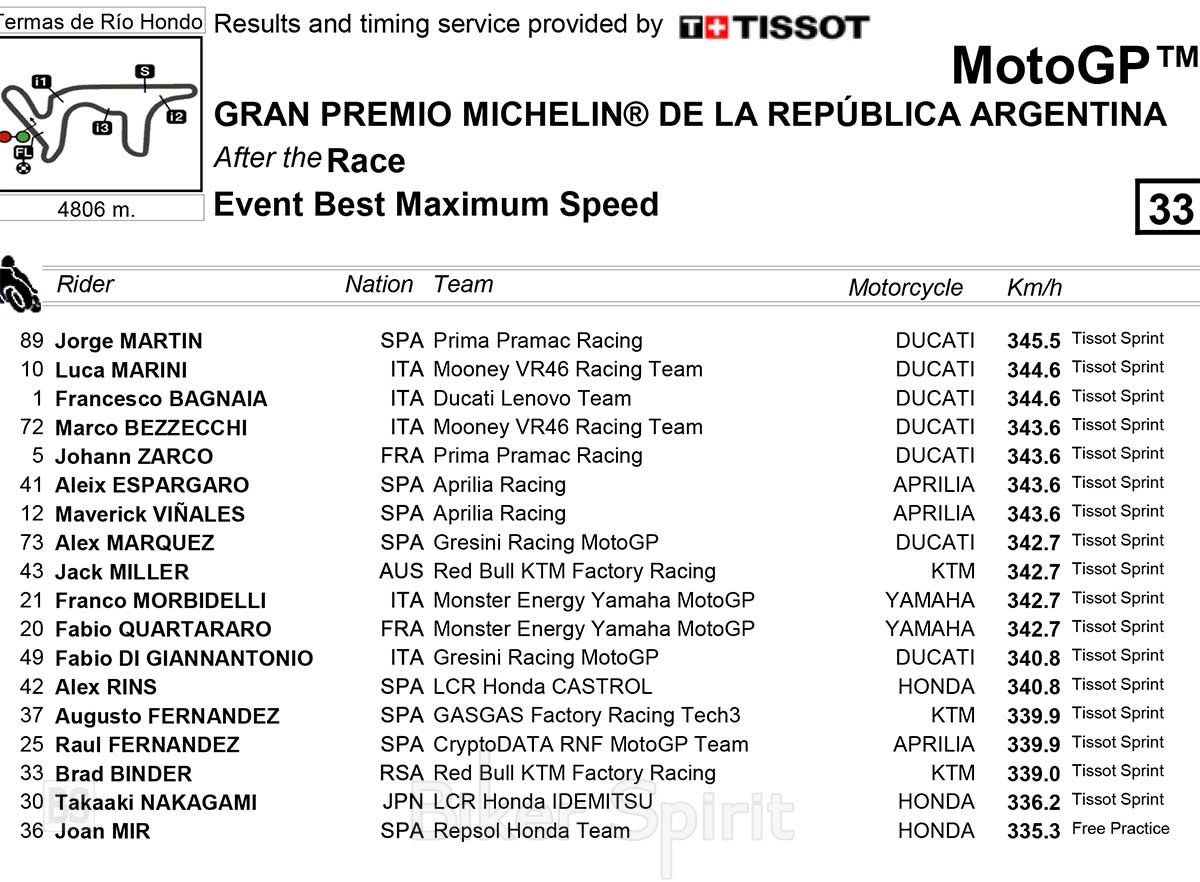
Task: Click Fabio QUARTARARO's 342.7 speed value
Action: 1033,630
